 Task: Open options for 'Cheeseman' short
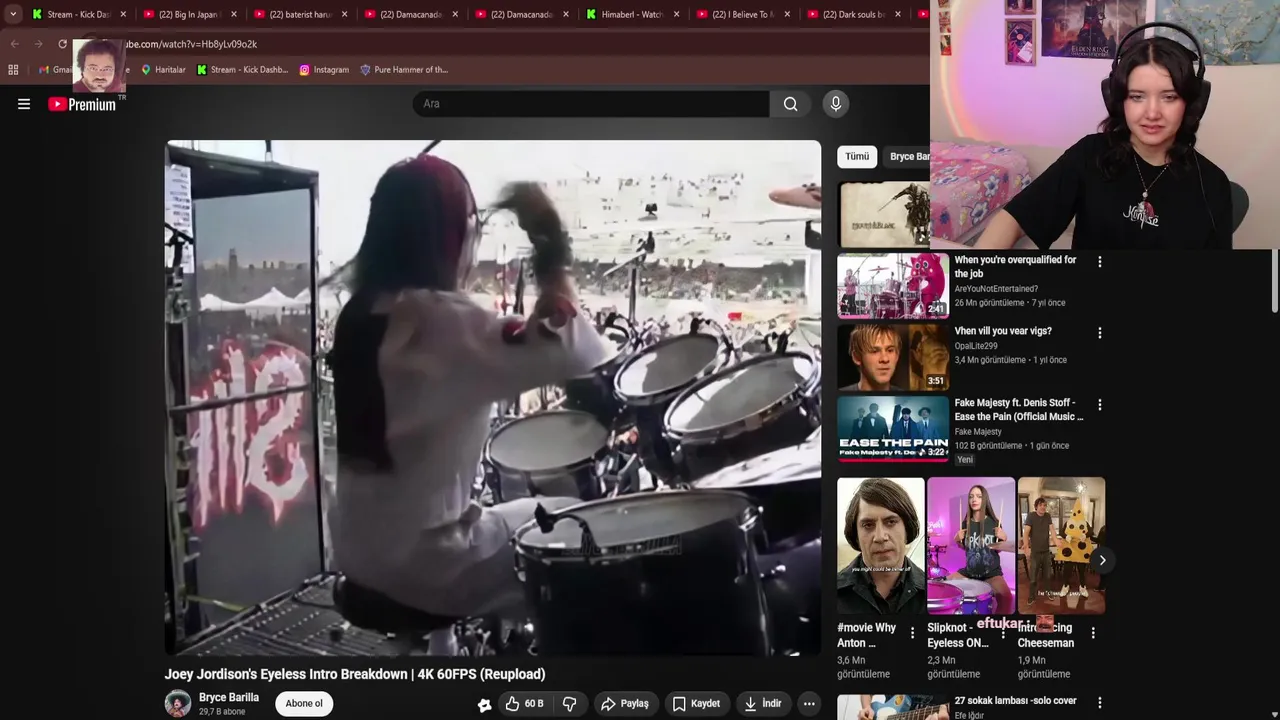coord(1093,633)
